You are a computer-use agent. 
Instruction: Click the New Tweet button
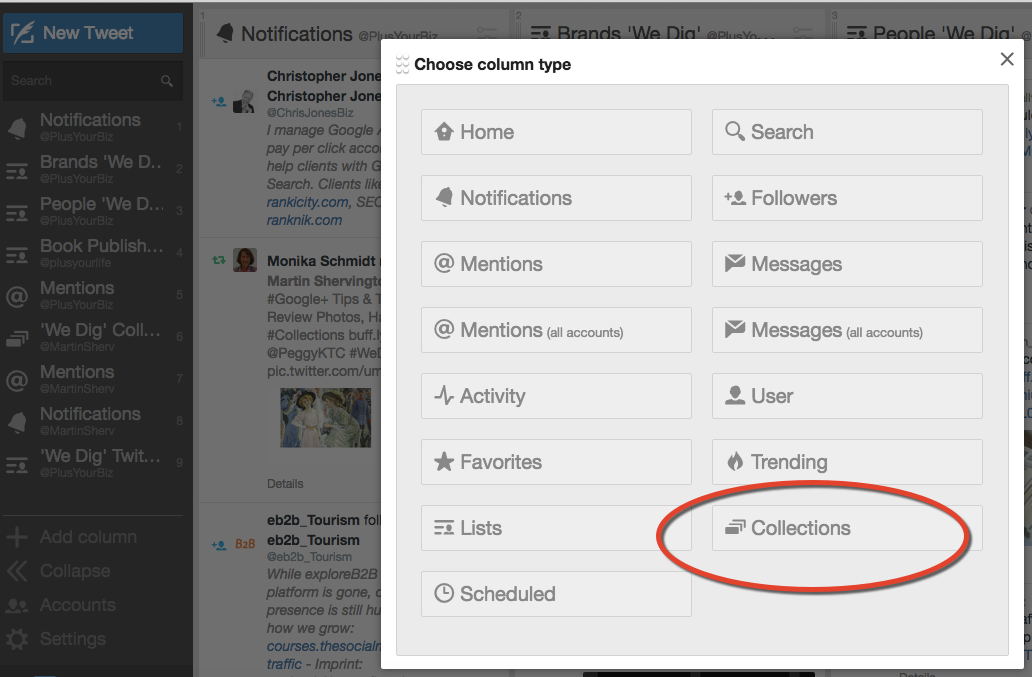pos(93,33)
